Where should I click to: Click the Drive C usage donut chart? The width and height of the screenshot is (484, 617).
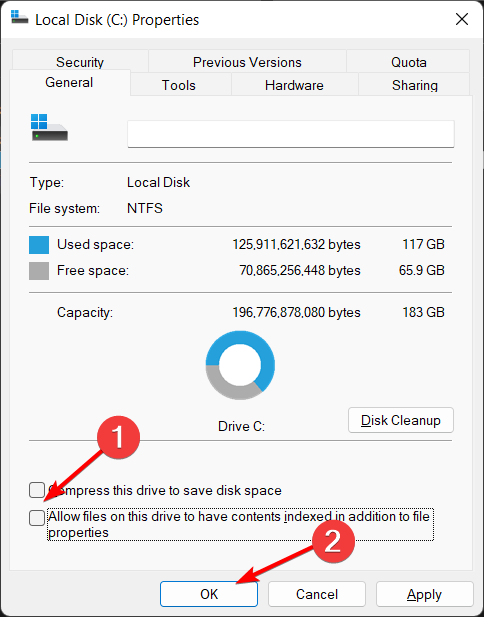pyautogui.click(x=240, y=365)
